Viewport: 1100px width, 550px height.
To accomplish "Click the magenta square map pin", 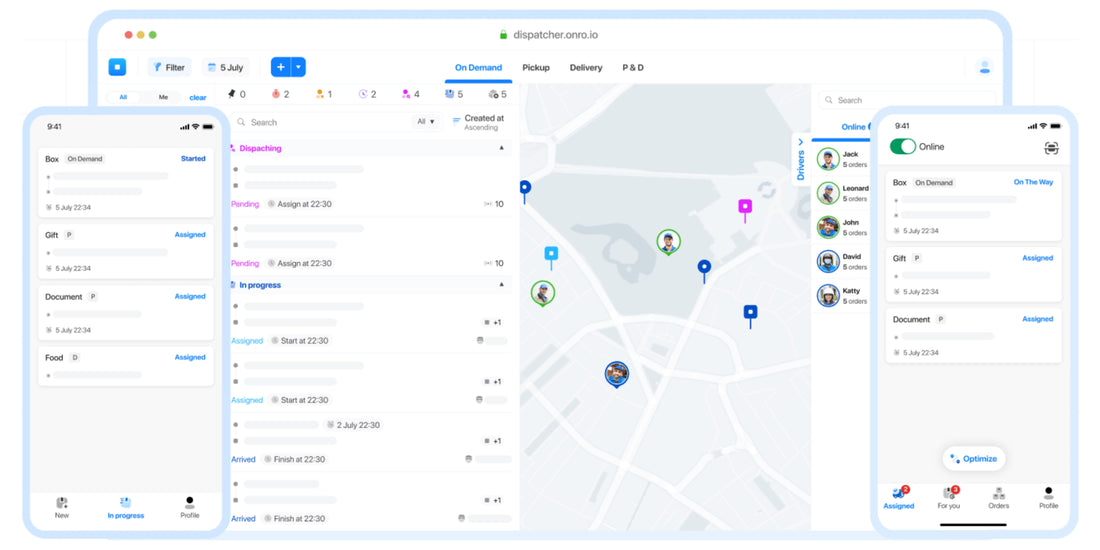I will (745, 207).
